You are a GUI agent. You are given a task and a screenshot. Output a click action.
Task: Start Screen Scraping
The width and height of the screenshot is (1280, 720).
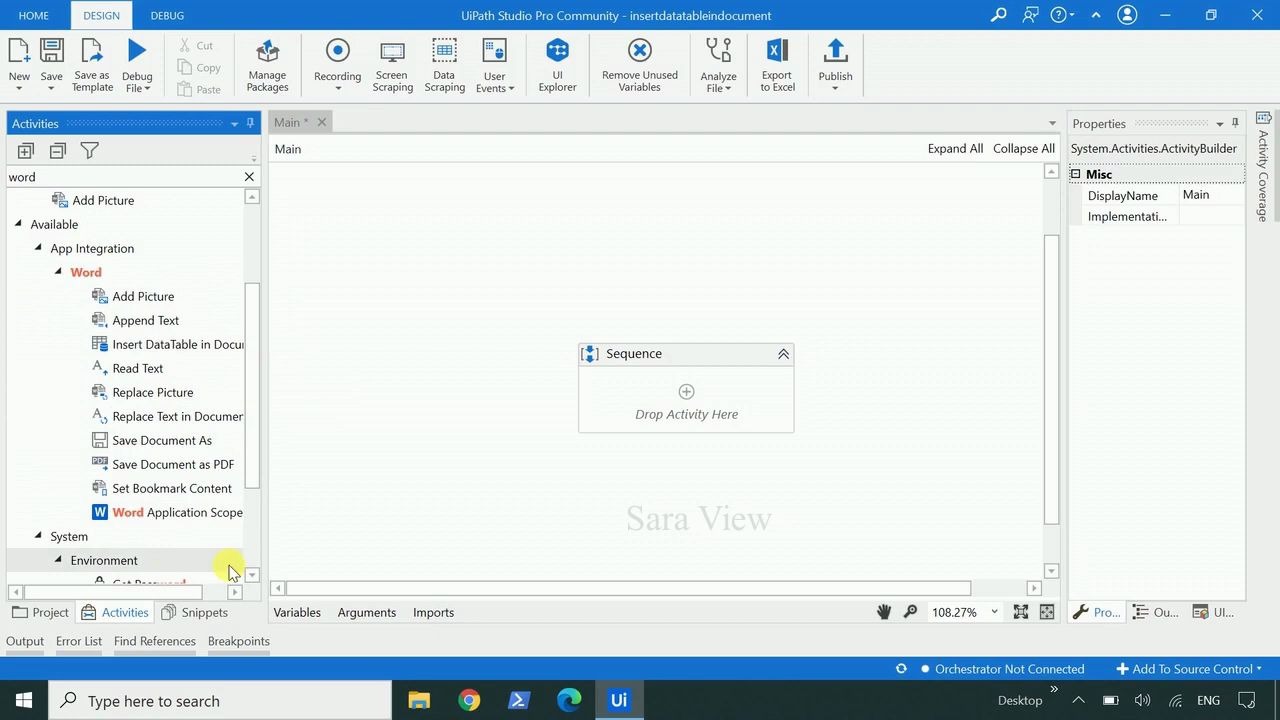[392, 64]
